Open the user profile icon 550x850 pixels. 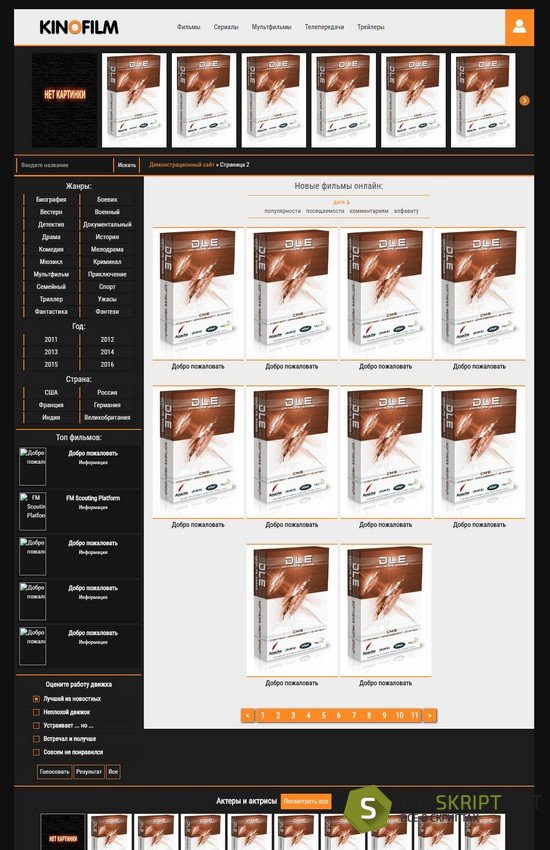point(519,27)
